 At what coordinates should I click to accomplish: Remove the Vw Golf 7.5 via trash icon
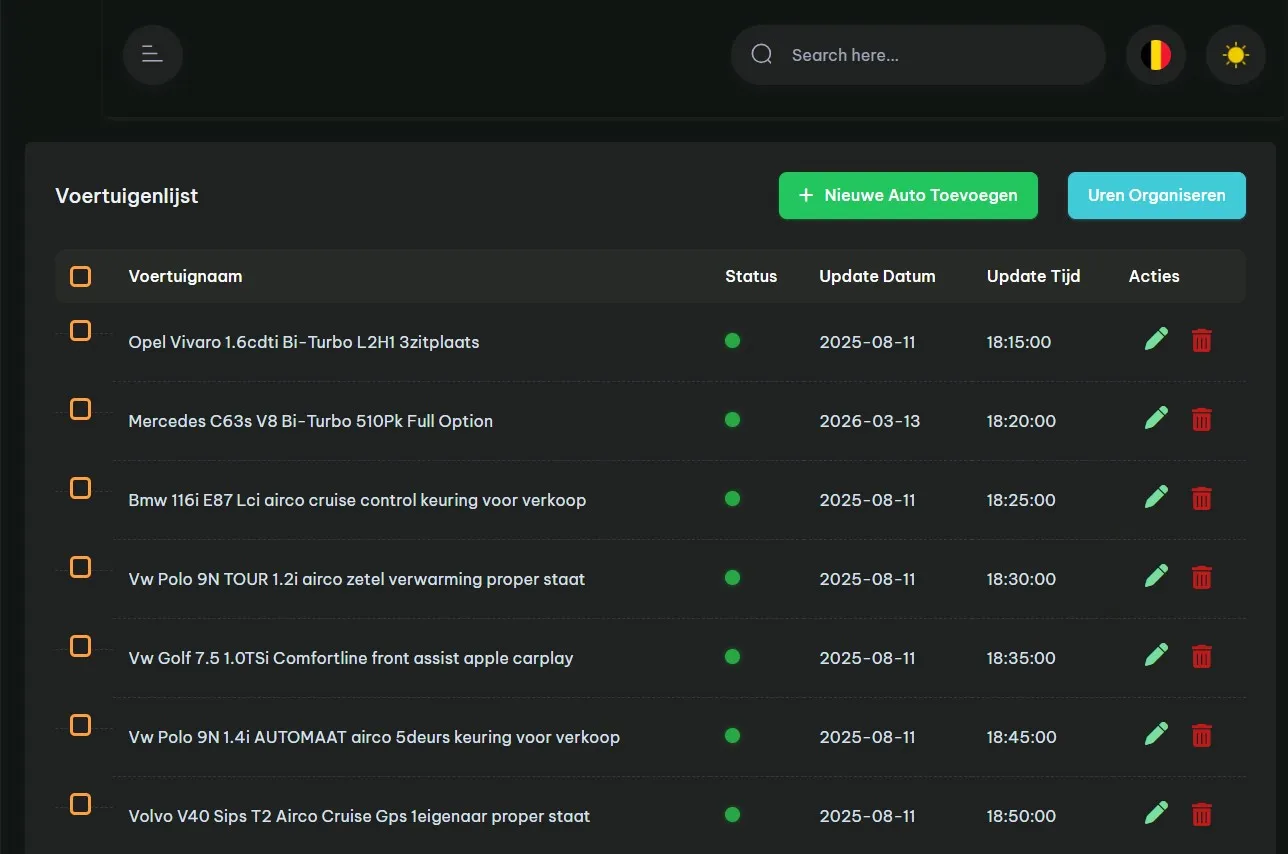click(x=1201, y=656)
